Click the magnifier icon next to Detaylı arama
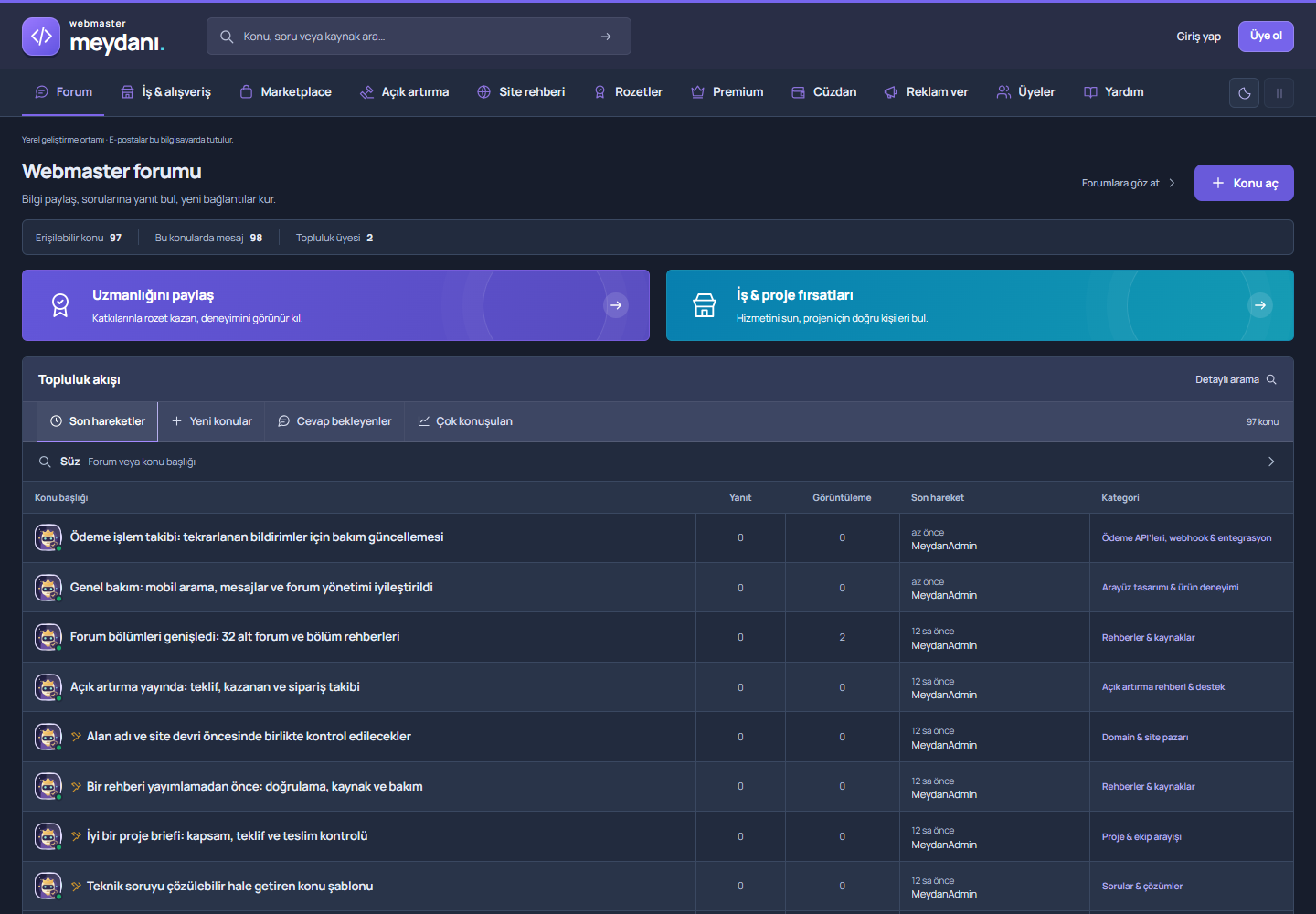1316x914 pixels. click(1271, 379)
